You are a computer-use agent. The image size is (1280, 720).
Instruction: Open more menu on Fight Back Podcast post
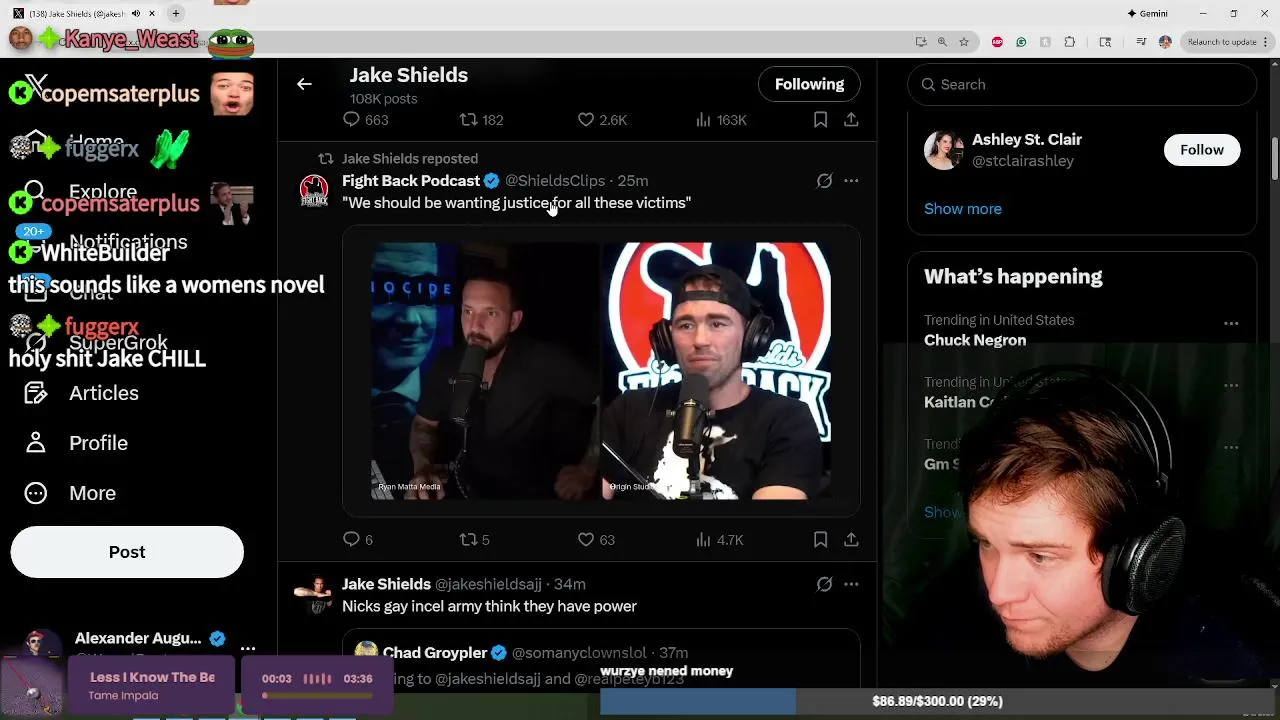pos(851,181)
